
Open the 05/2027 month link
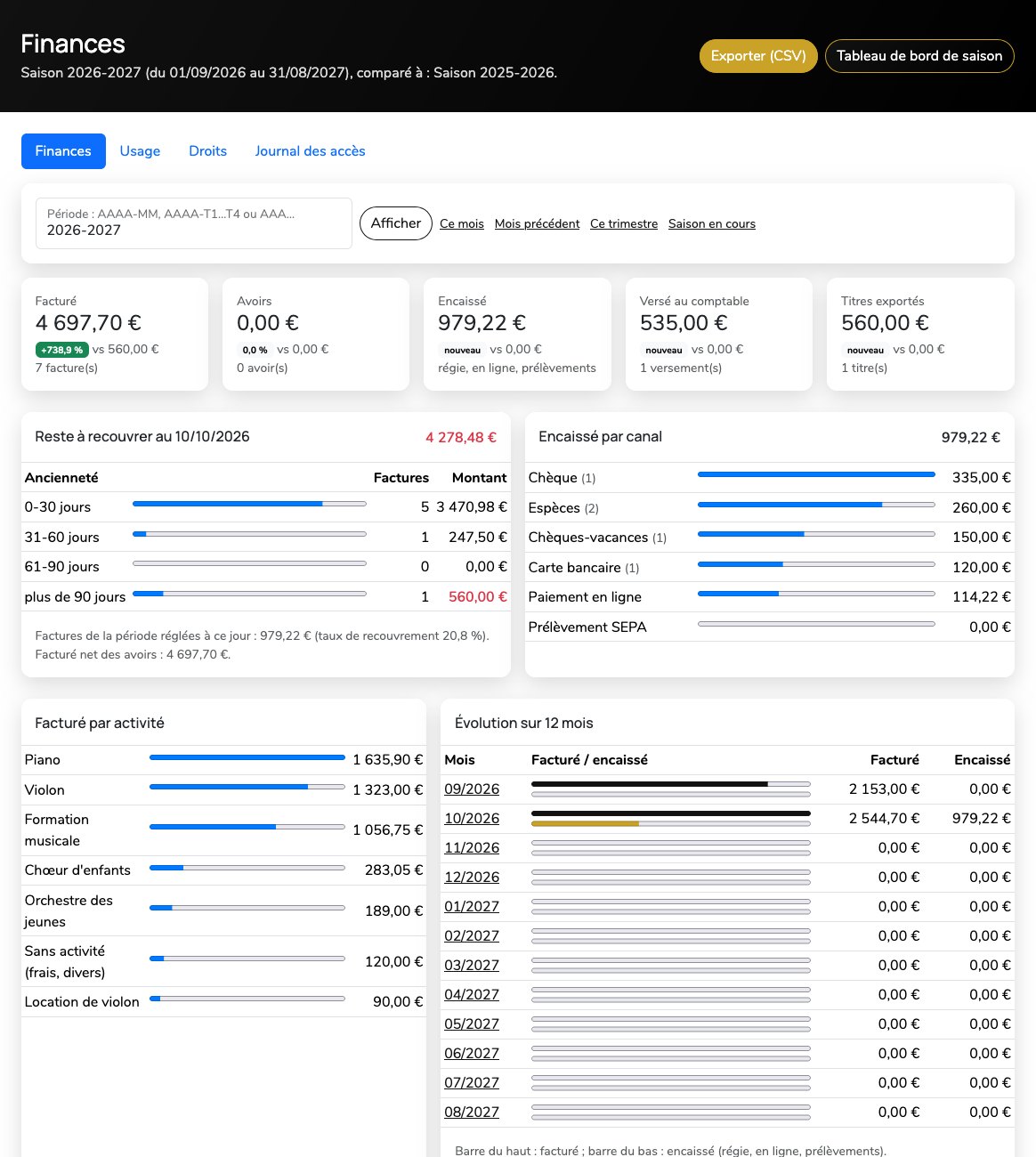click(x=472, y=1024)
